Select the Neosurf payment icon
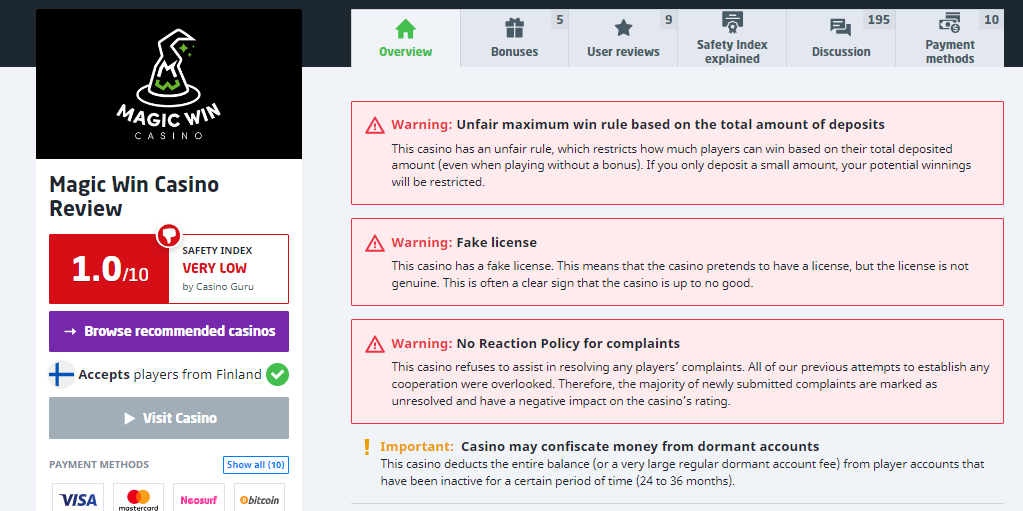Viewport: 1023px width, 511px height. 198,498
